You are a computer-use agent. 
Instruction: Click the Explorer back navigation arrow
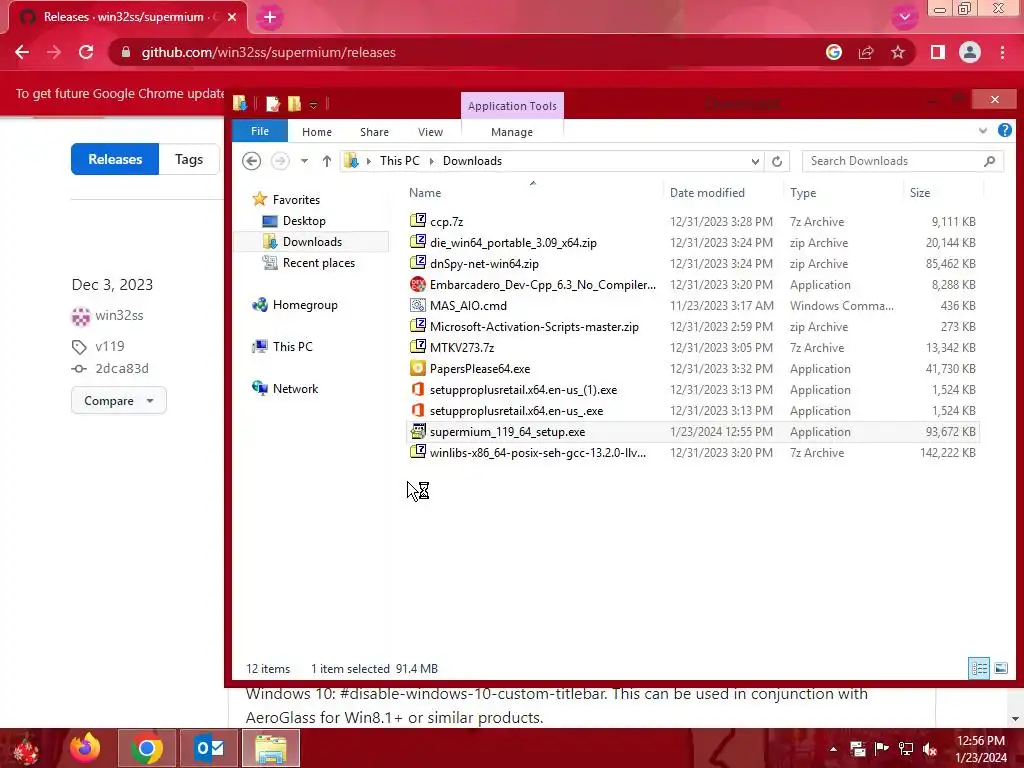coord(251,161)
